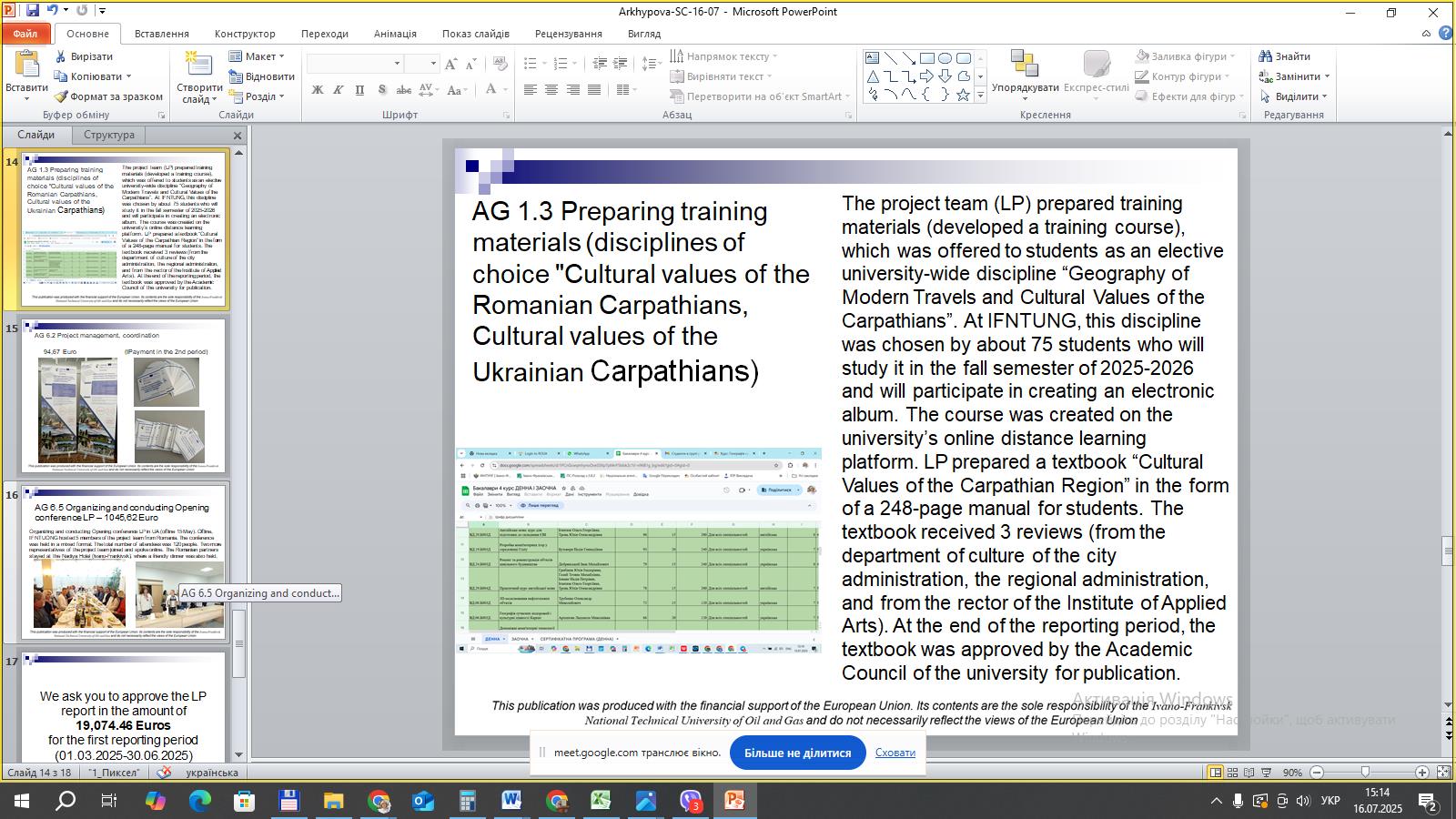Click the zoom out minus button

[x=1317, y=773]
